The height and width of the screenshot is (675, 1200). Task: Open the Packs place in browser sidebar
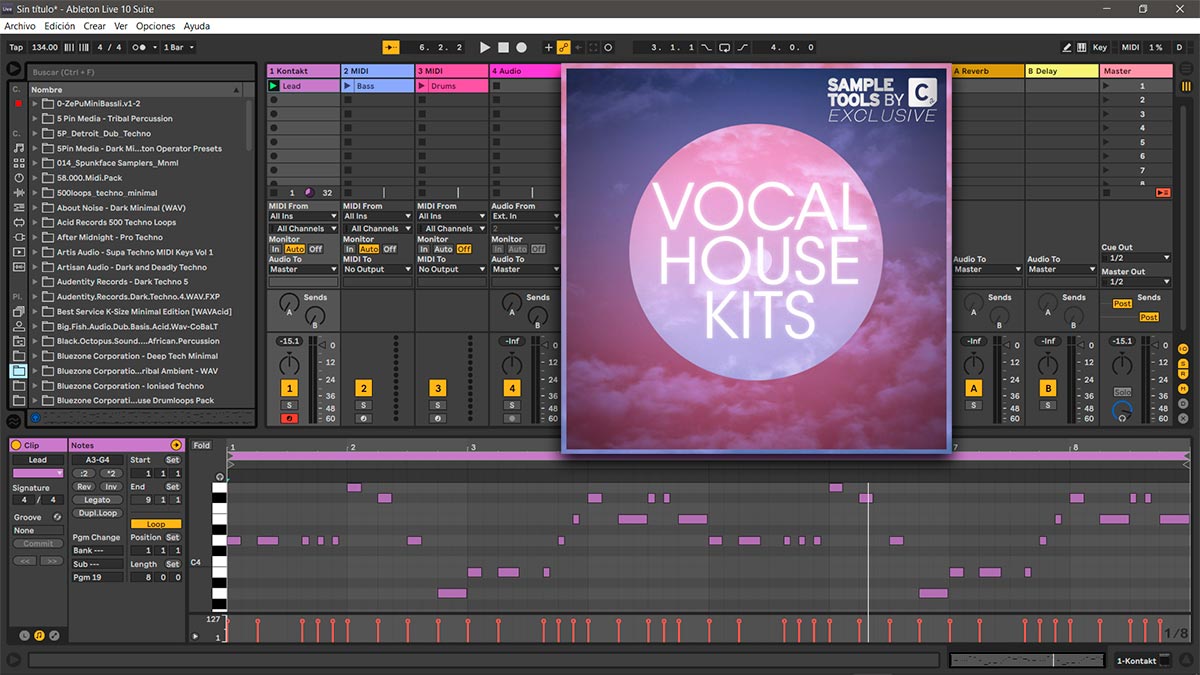click(19, 311)
